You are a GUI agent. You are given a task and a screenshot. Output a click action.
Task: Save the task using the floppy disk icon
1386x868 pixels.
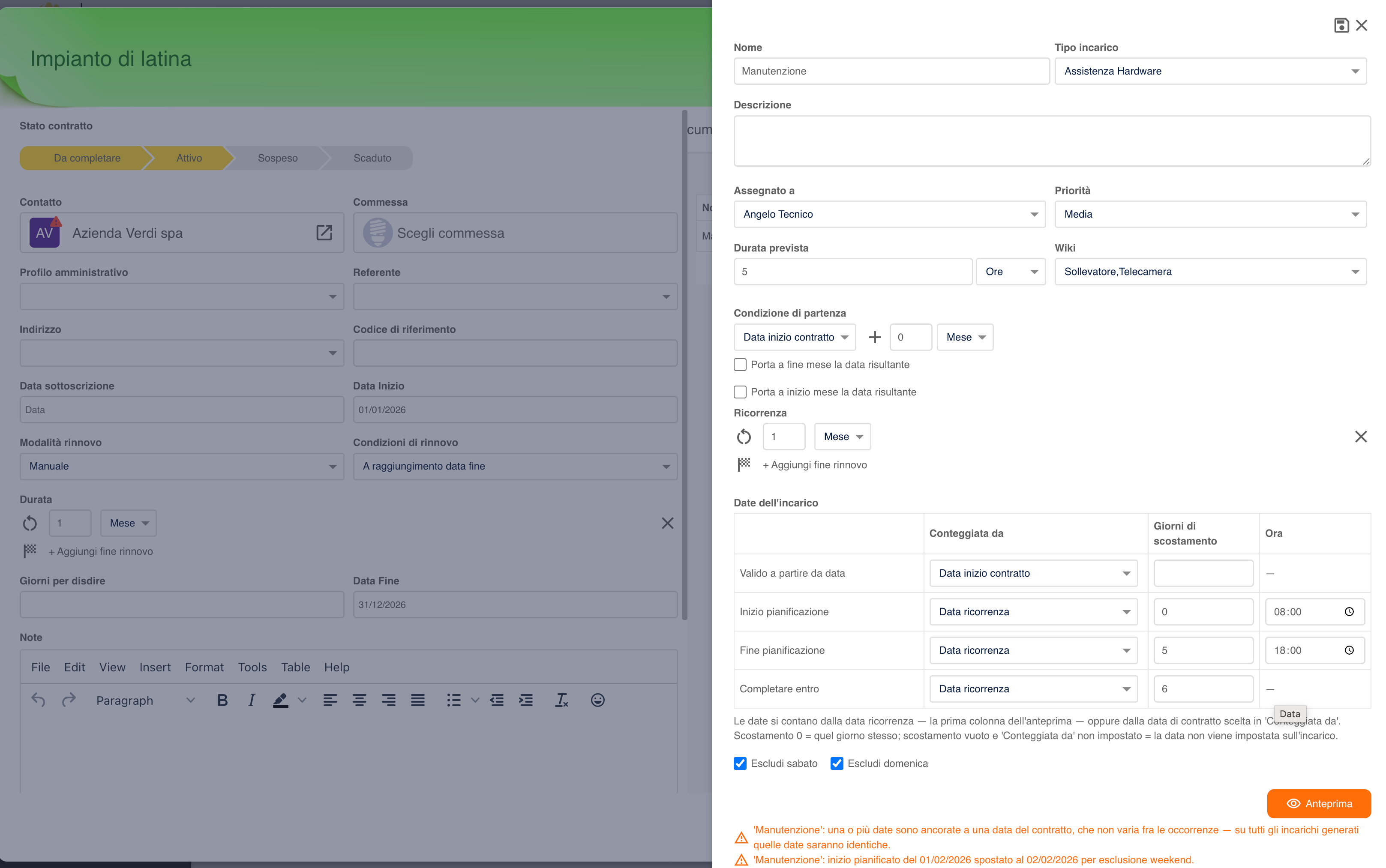tap(1341, 25)
